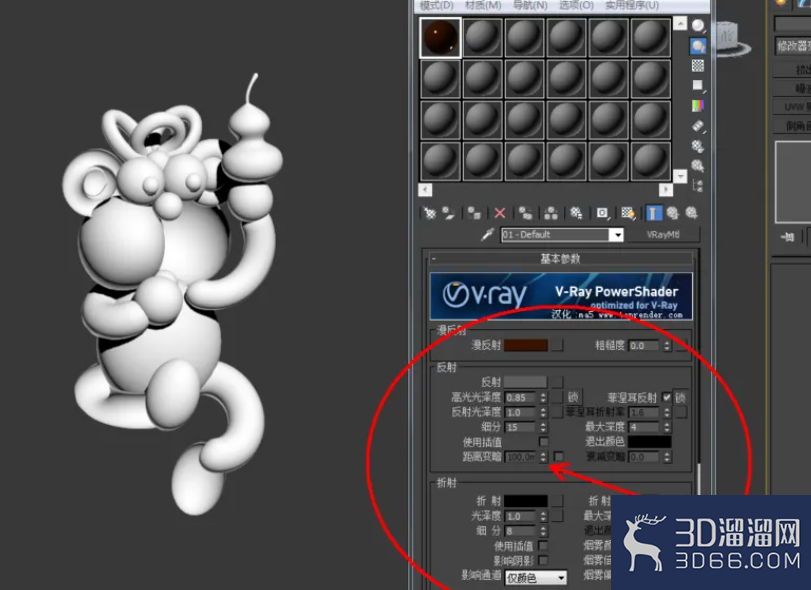
Task: Click the pin stack icon in command panel
Action: click(788, 237)
